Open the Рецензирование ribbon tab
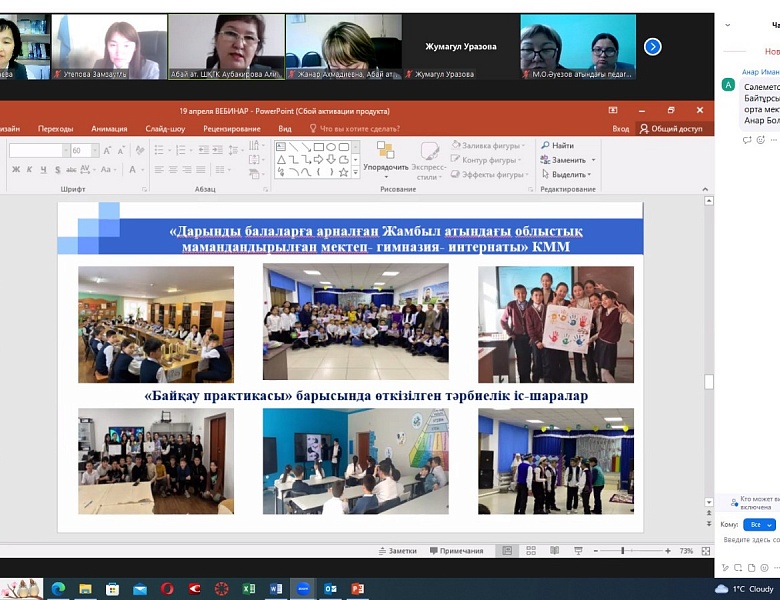This screenshot has height=600, width=780. coord(231,128)
